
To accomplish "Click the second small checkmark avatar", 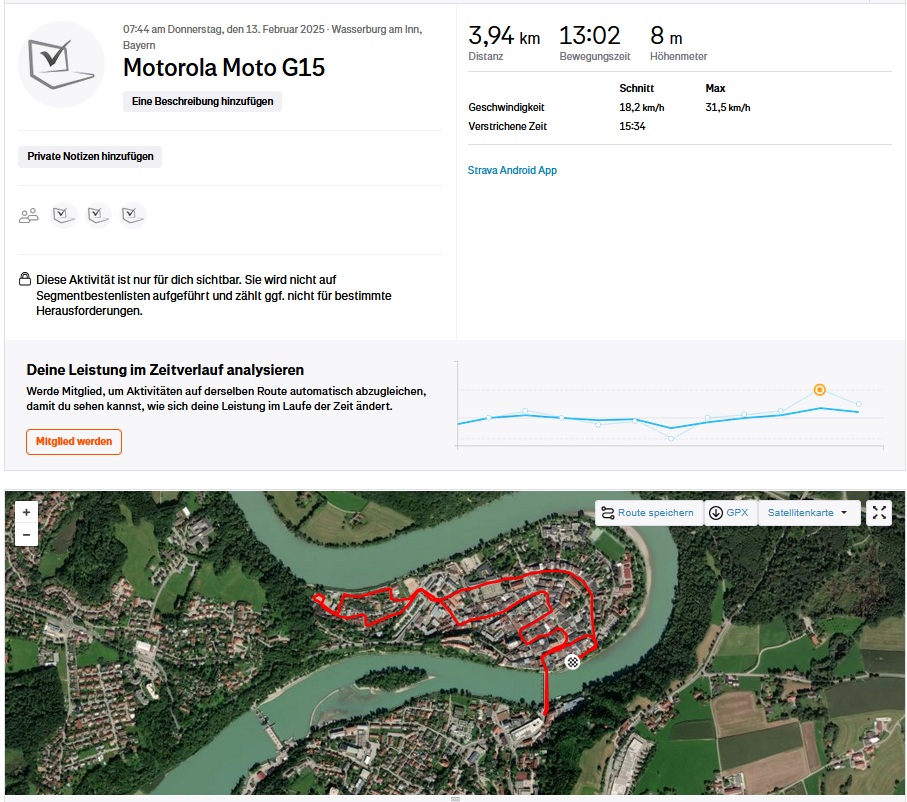I will pos(98,215).
